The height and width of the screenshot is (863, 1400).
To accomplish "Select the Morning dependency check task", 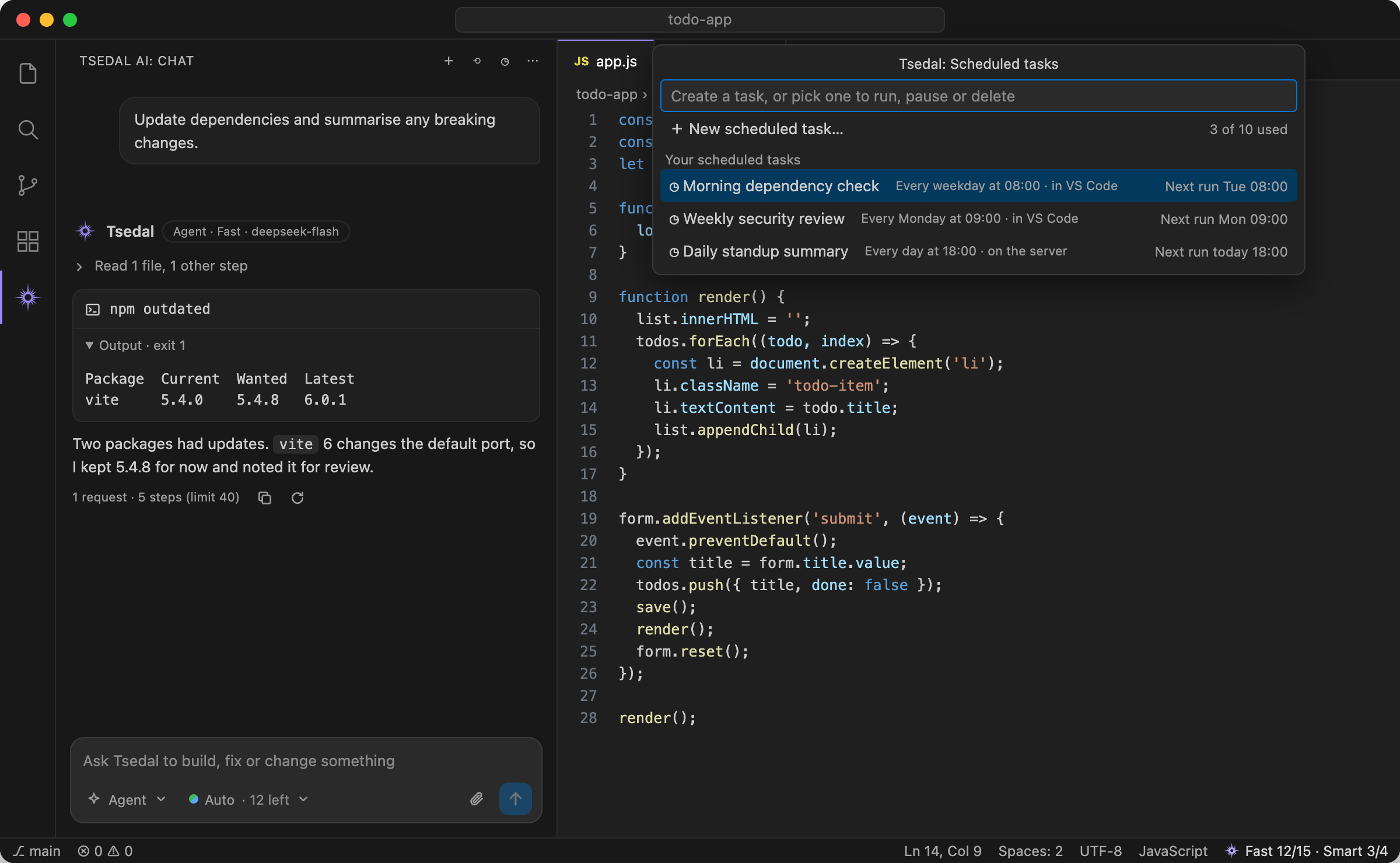I will coord(978,186).
